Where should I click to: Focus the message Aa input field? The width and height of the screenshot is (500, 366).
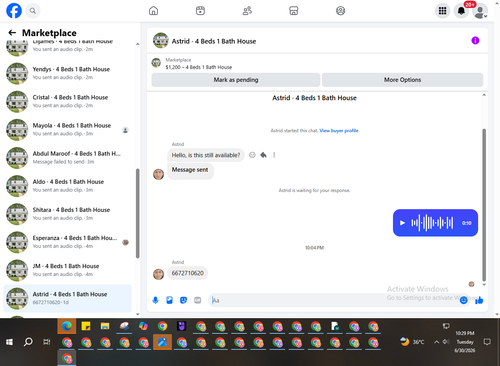[333, 300]
